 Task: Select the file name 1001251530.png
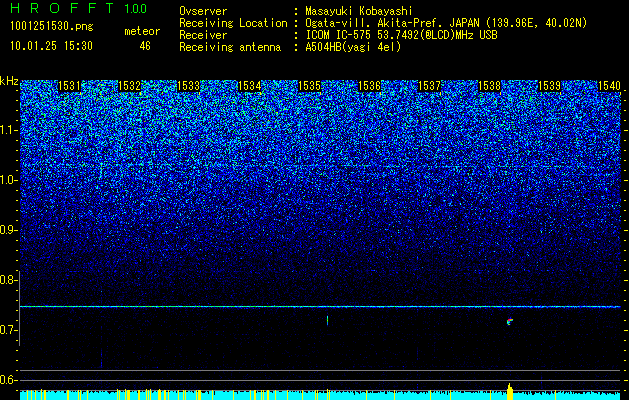pos(52,27)
